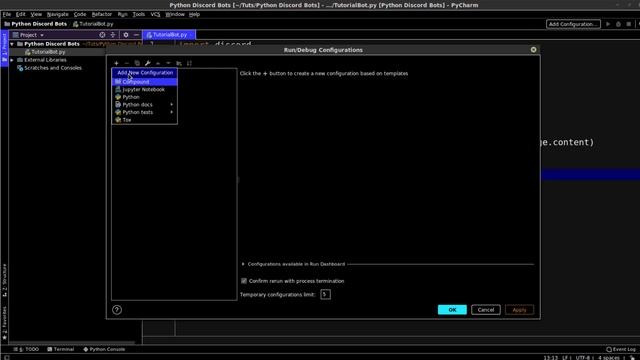Click the wrench Edit Templates icon
640x360 pixels.
[x=147, y=63]
